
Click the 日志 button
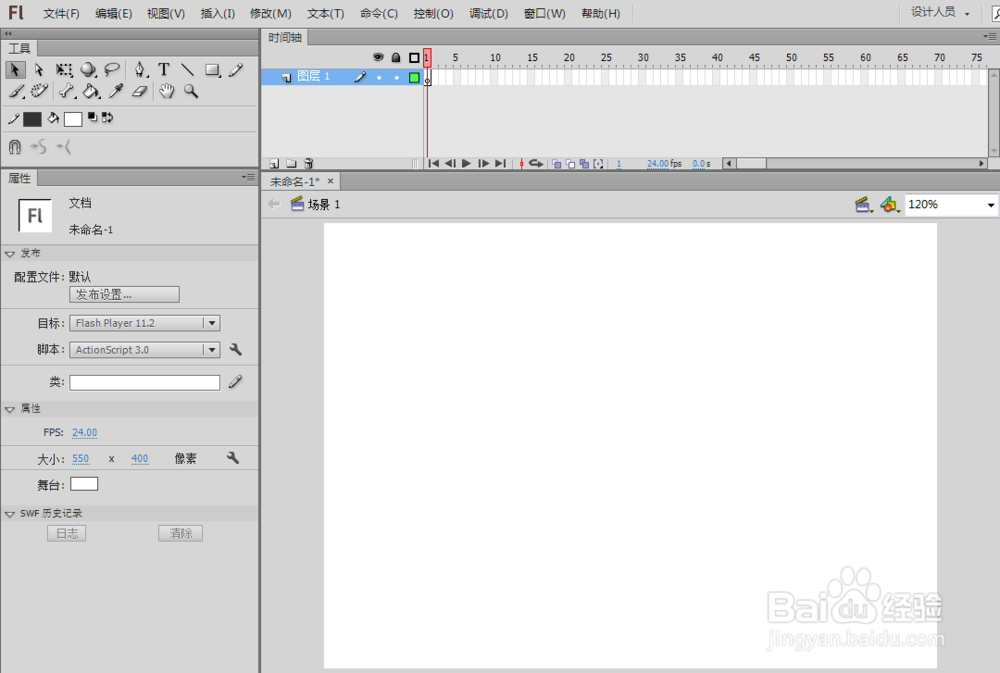tap(66, 533)
